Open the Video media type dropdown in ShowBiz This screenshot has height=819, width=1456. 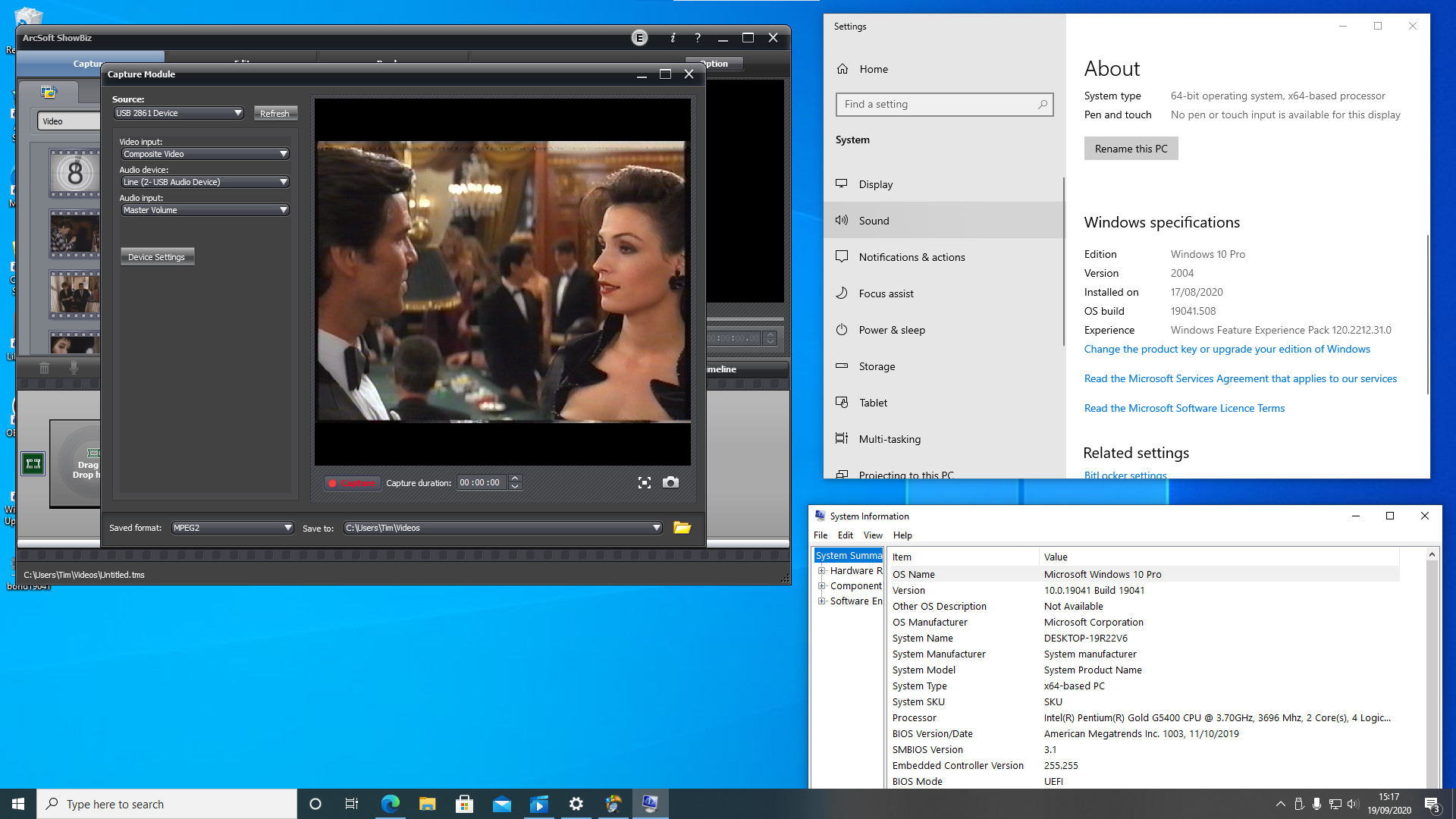tap(68, 121)
